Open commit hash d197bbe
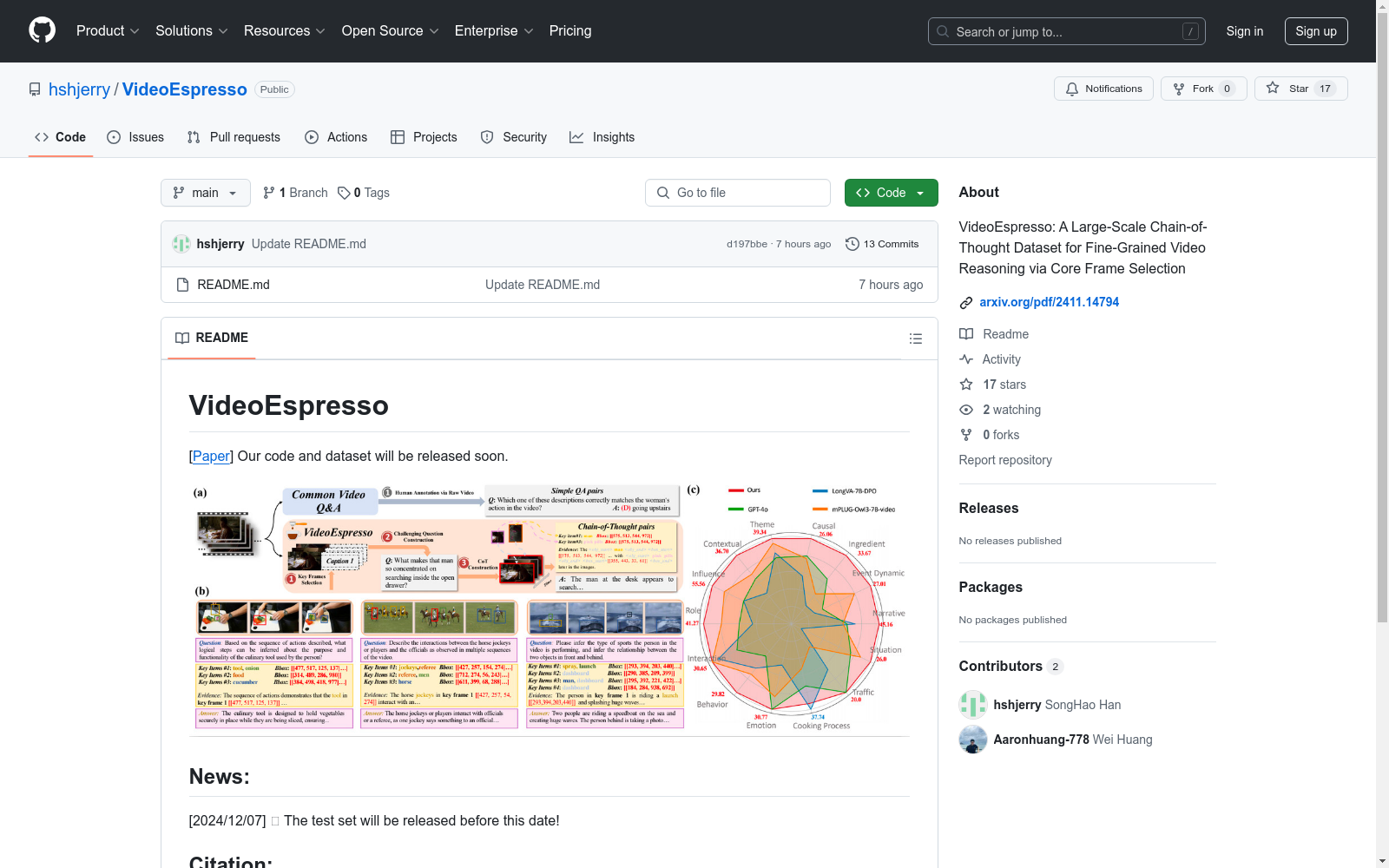The image size is (1389, 868). pyautogui.click(x=747, y=244)
